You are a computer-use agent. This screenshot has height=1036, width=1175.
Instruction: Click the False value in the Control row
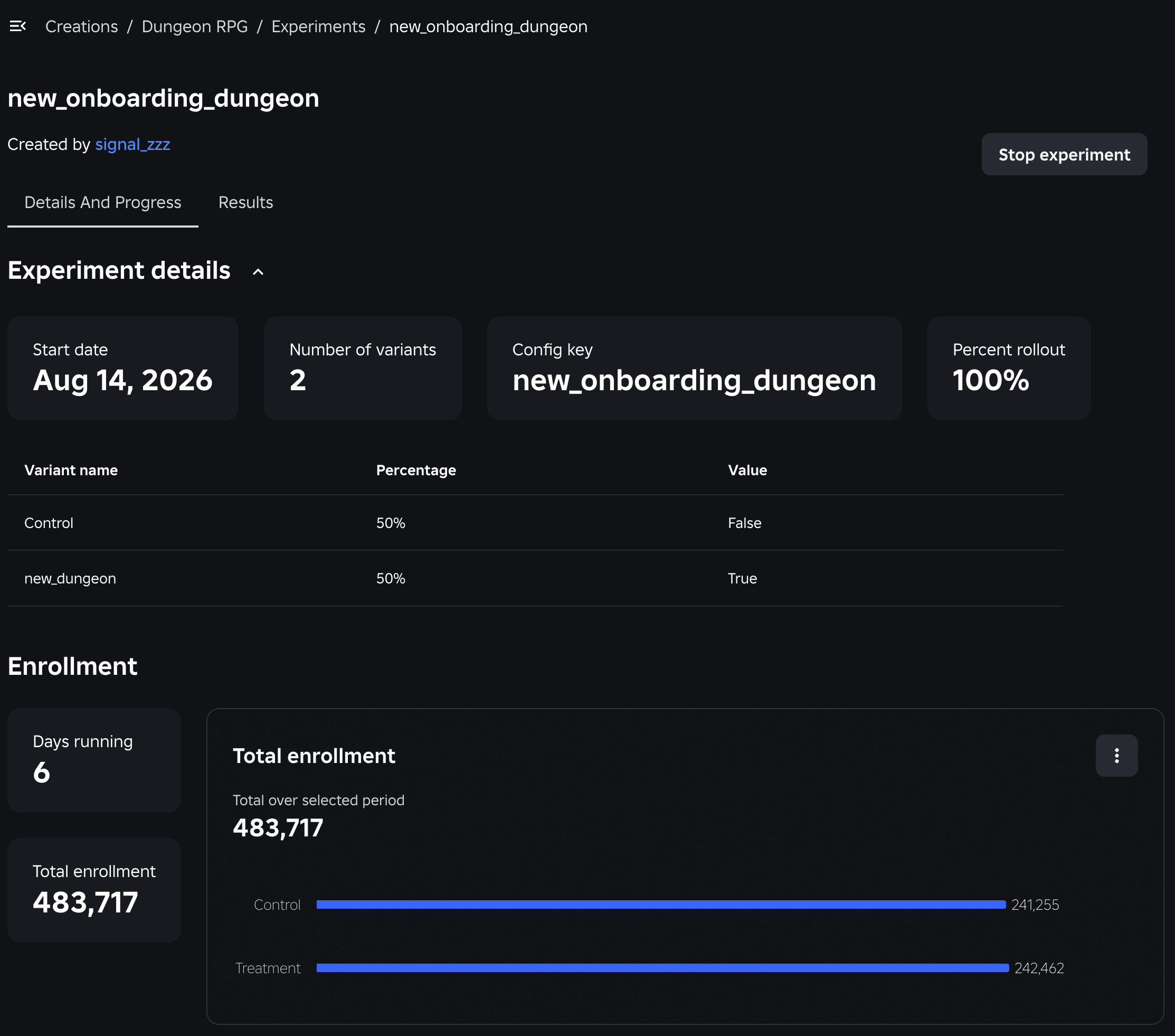(x=744, y=523)
